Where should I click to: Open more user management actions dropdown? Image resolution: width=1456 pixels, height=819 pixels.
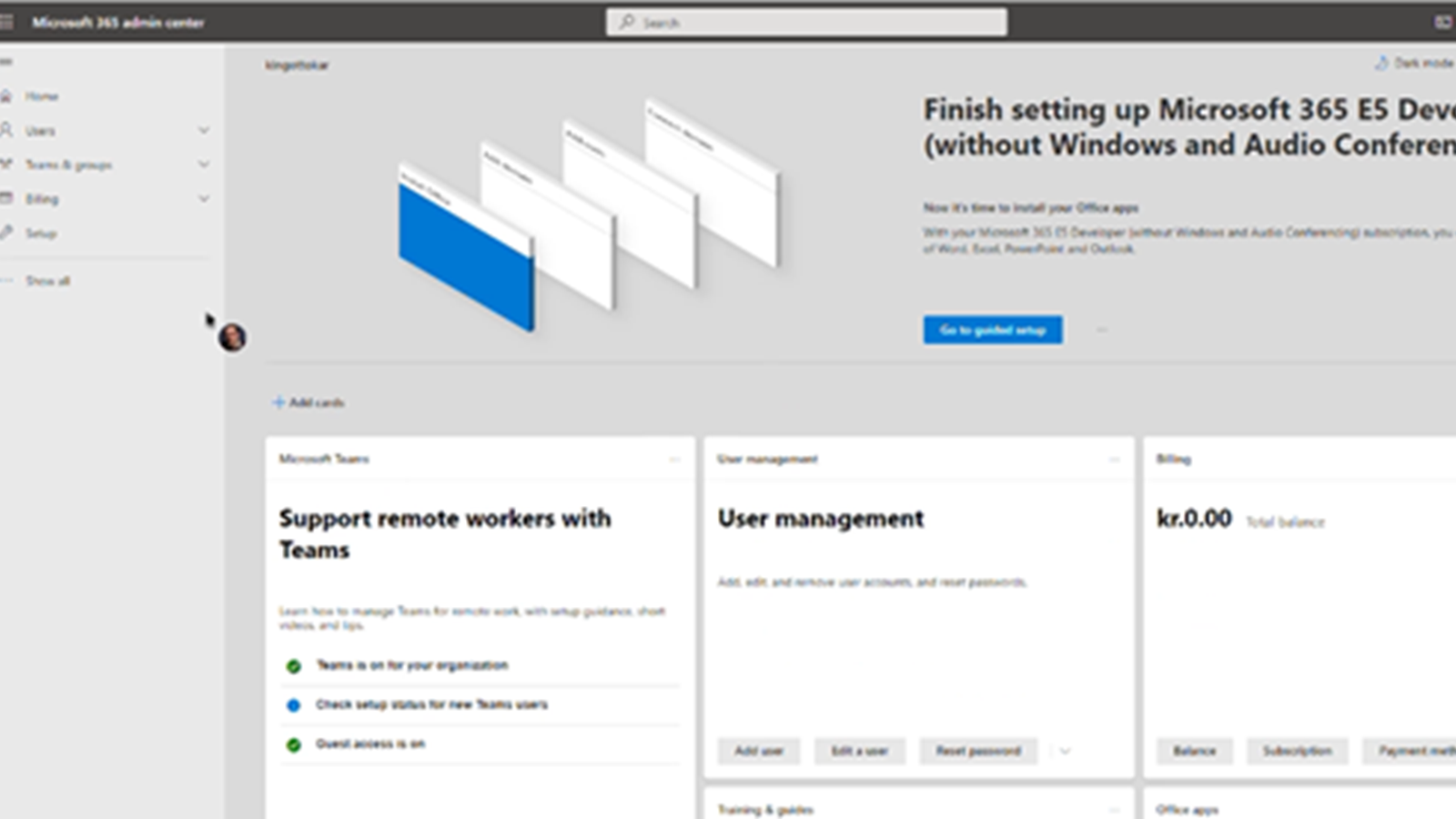point(1065,751)
